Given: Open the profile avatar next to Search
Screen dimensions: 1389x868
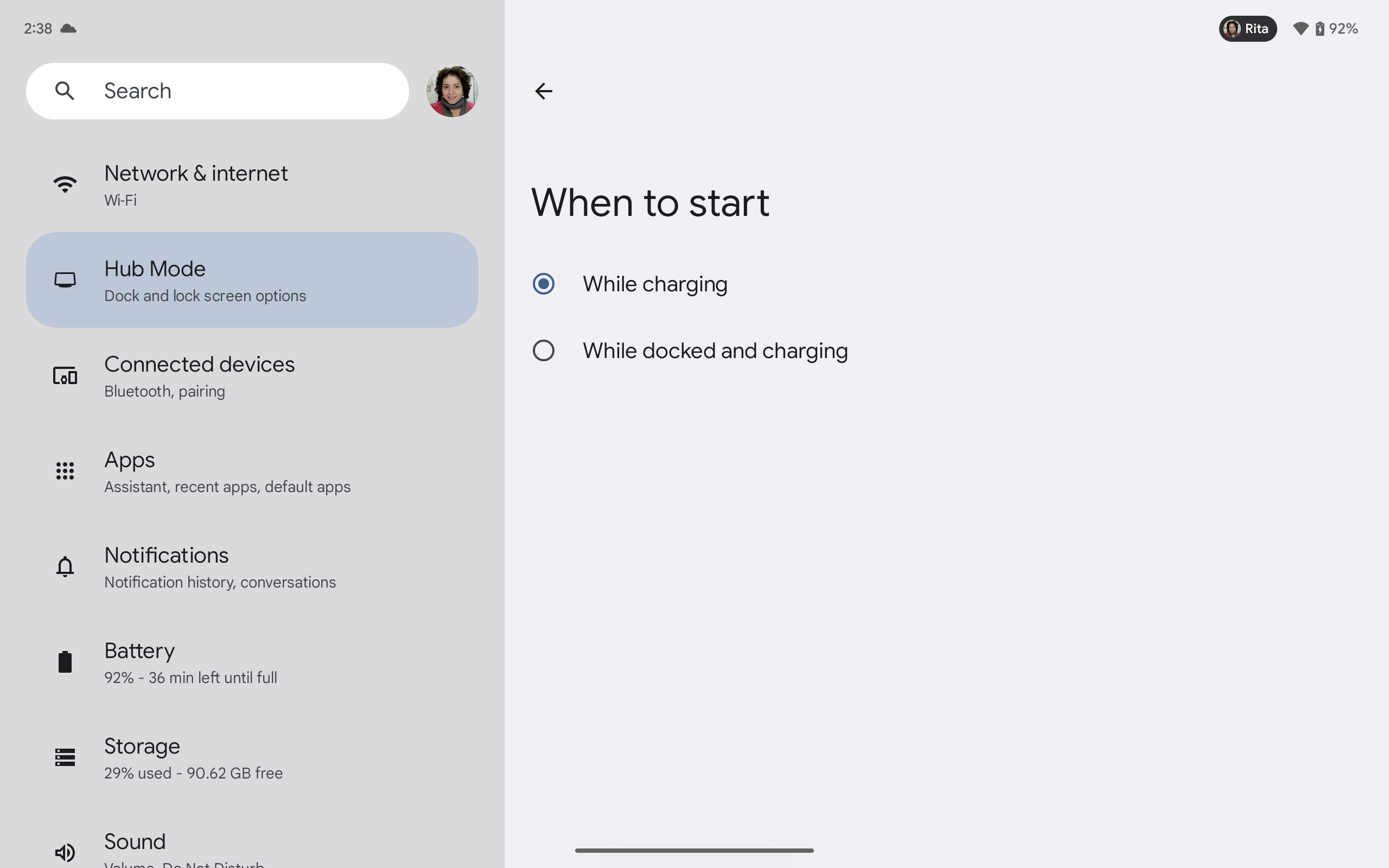Looking at the screenshot, I should point(452,91).
